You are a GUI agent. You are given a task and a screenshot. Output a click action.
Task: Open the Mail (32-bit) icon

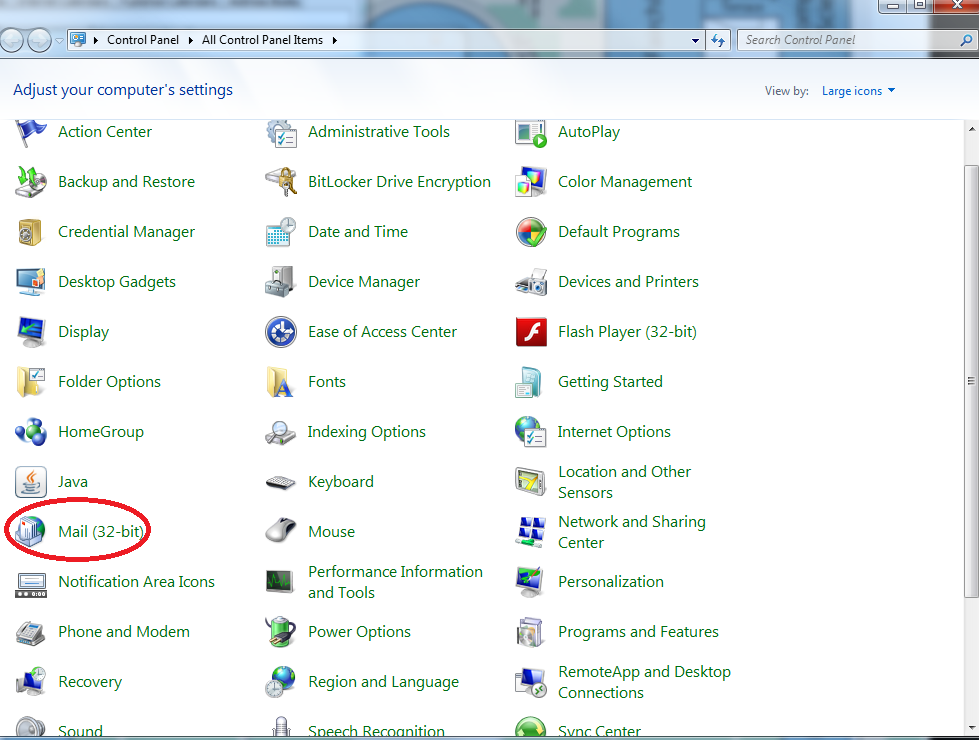coord(31,531)
